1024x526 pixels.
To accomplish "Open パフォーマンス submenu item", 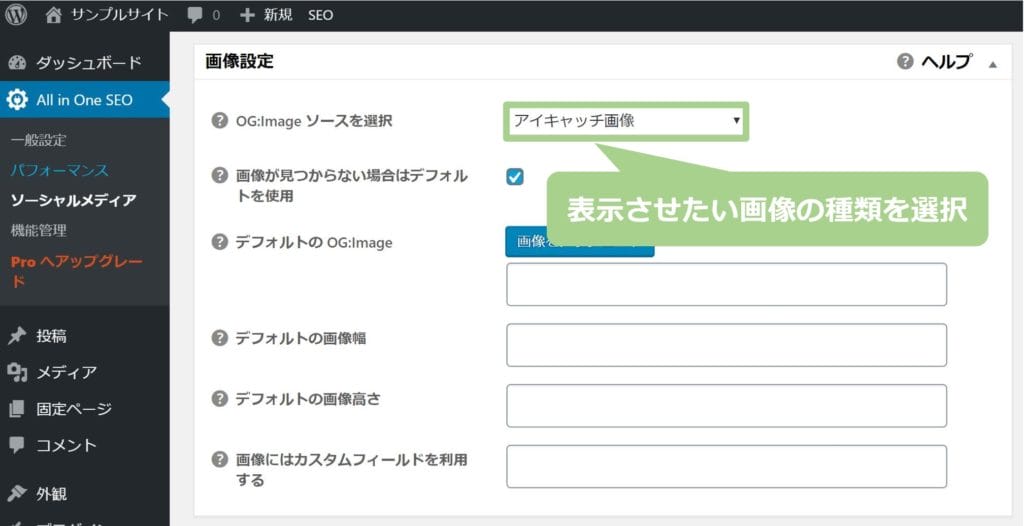I will (59, 171).
